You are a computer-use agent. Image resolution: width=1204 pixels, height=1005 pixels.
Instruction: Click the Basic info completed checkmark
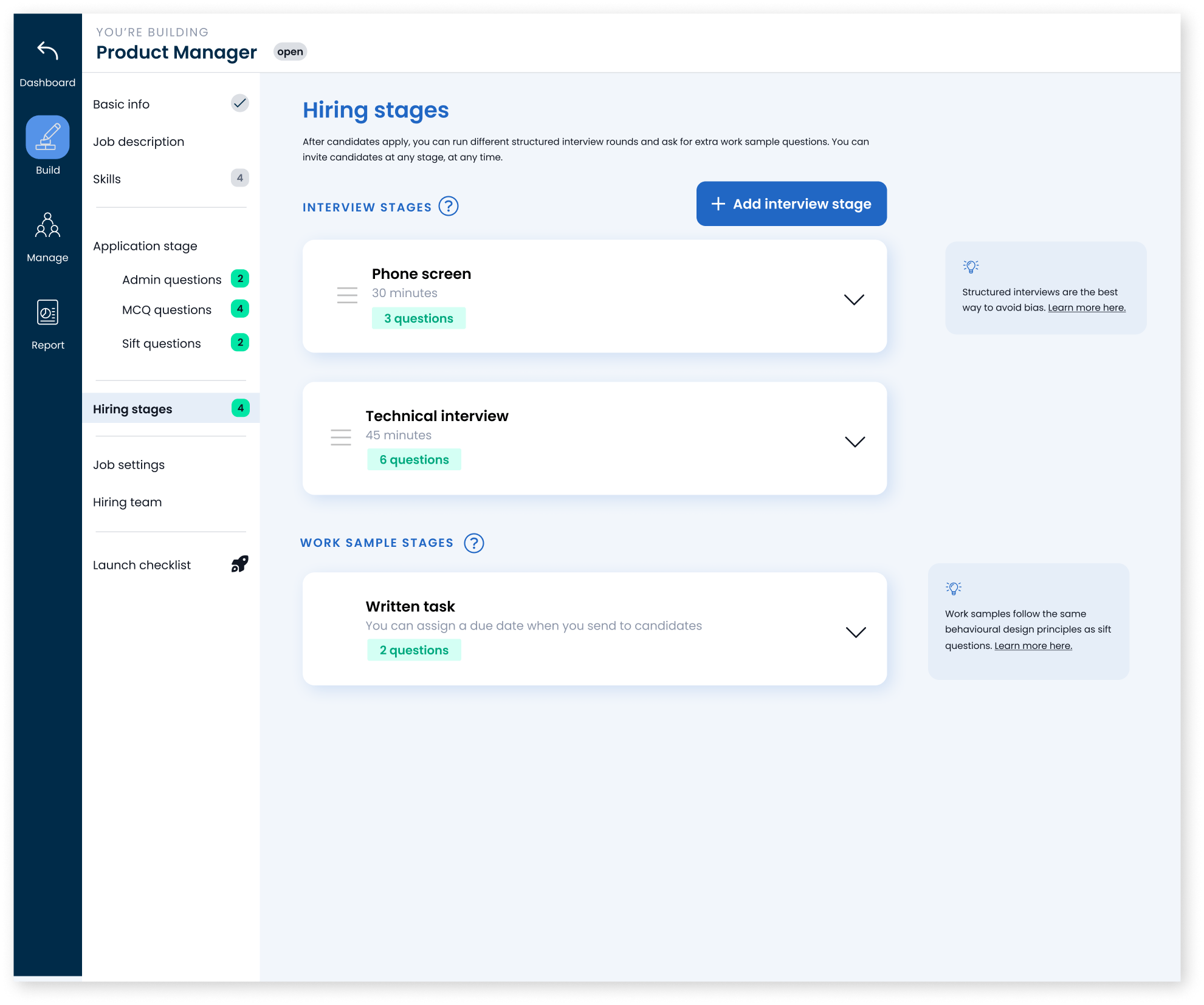pos(239,103)
